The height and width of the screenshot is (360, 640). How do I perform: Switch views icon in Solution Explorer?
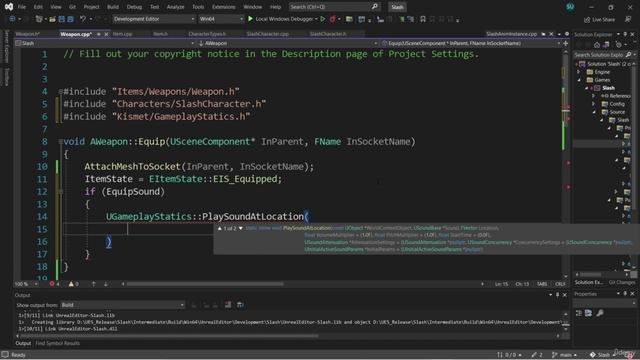coord(607,45)
